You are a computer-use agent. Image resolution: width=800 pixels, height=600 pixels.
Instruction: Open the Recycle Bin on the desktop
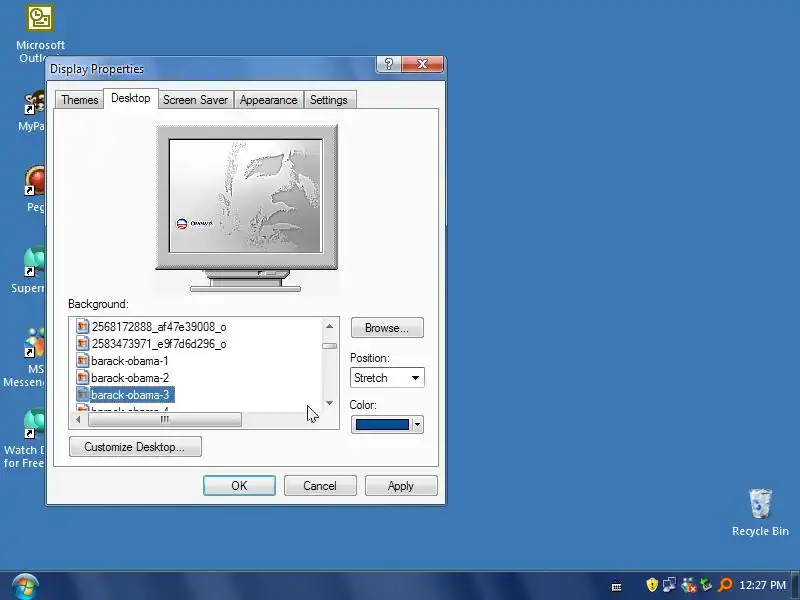pyautogui.click(x=760, y=512)
